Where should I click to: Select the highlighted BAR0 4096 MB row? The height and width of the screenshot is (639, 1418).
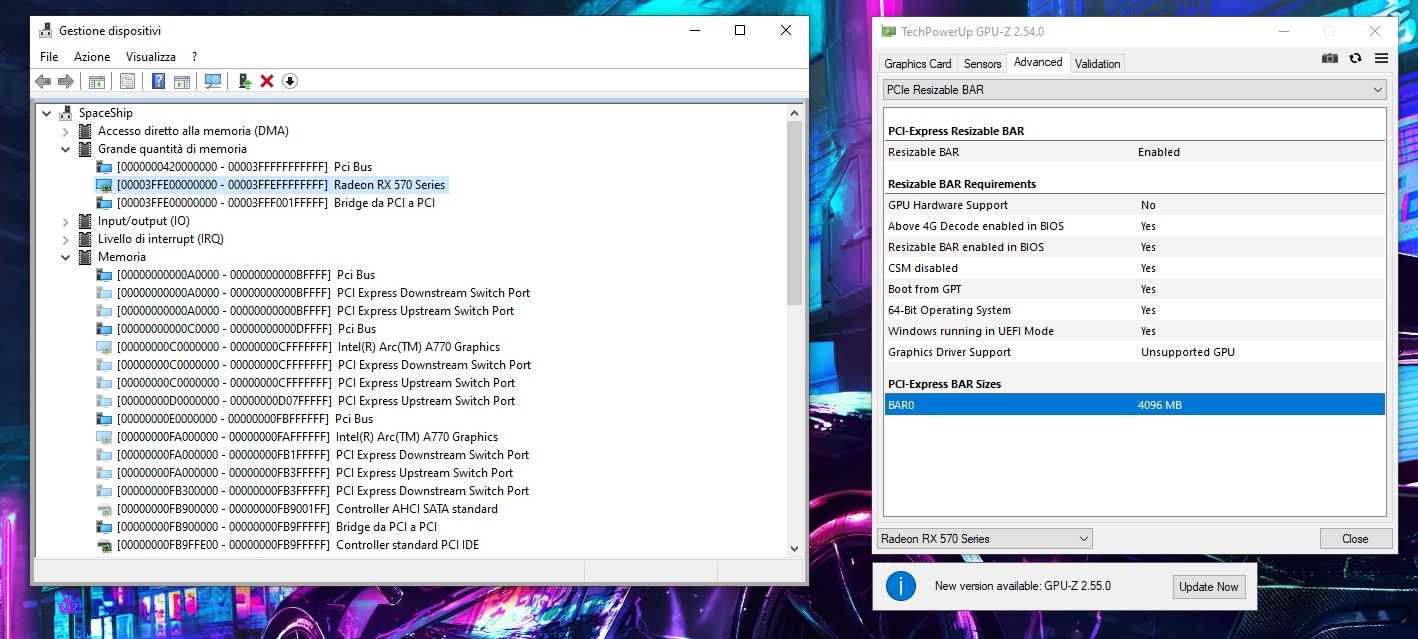click(1135, 404)
